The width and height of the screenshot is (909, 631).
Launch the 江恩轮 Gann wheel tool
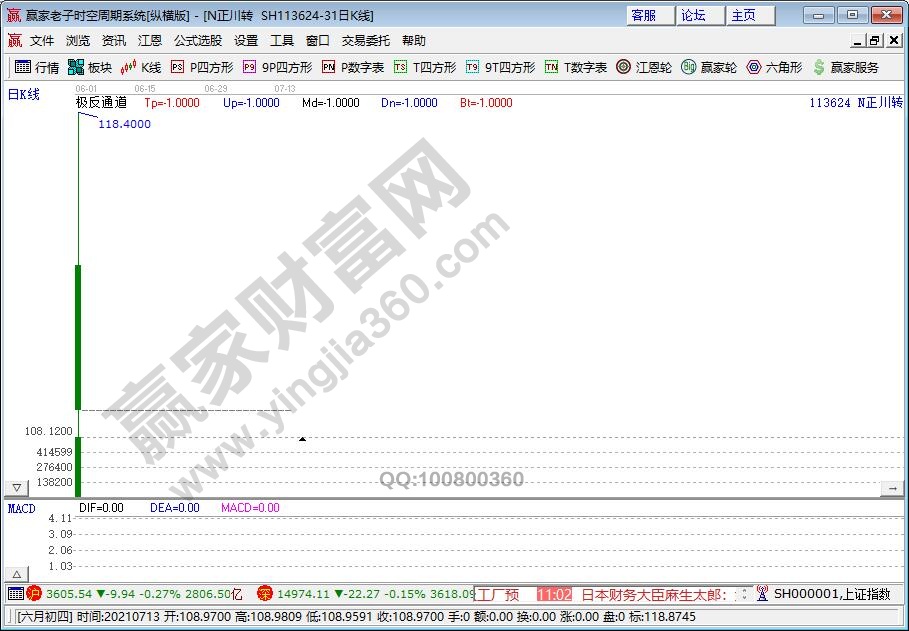point(644,67)
